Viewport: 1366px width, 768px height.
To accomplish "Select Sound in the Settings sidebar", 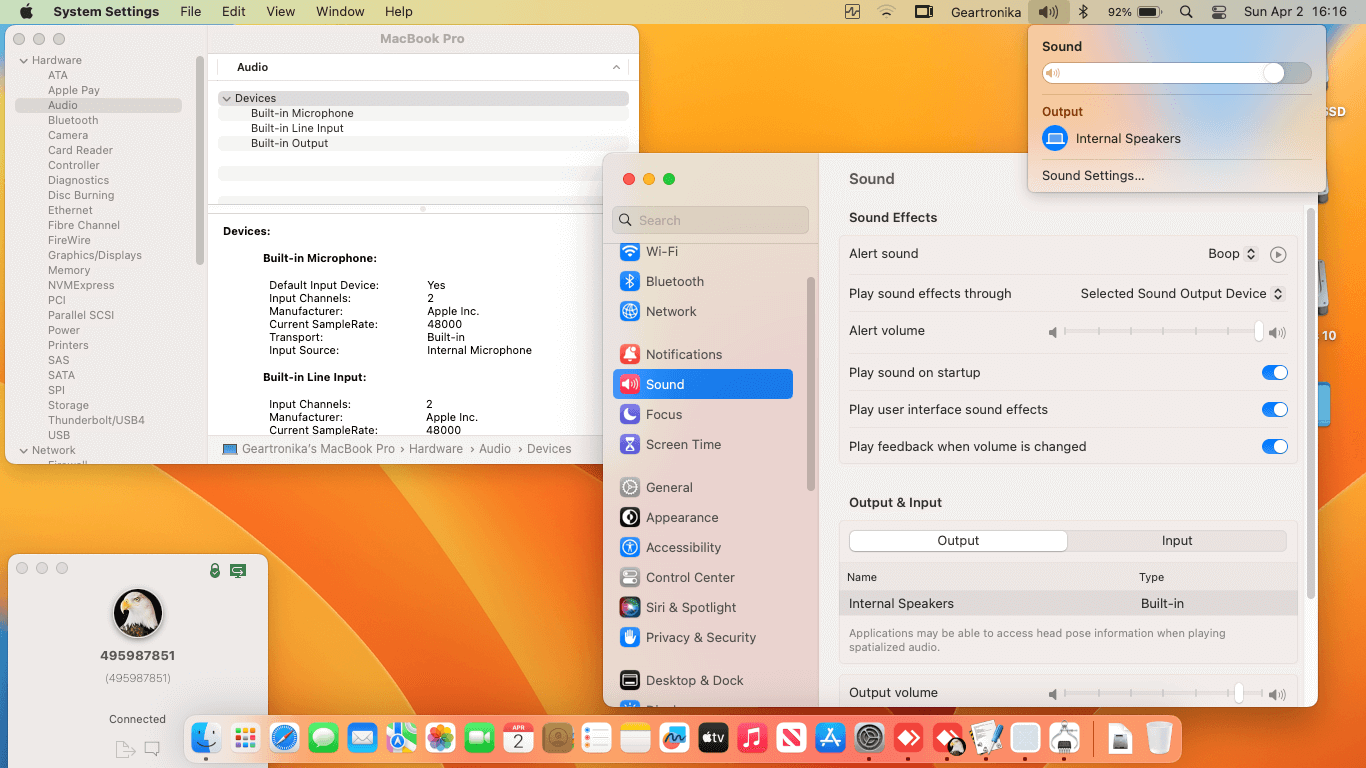I will (x=703, y=384).
